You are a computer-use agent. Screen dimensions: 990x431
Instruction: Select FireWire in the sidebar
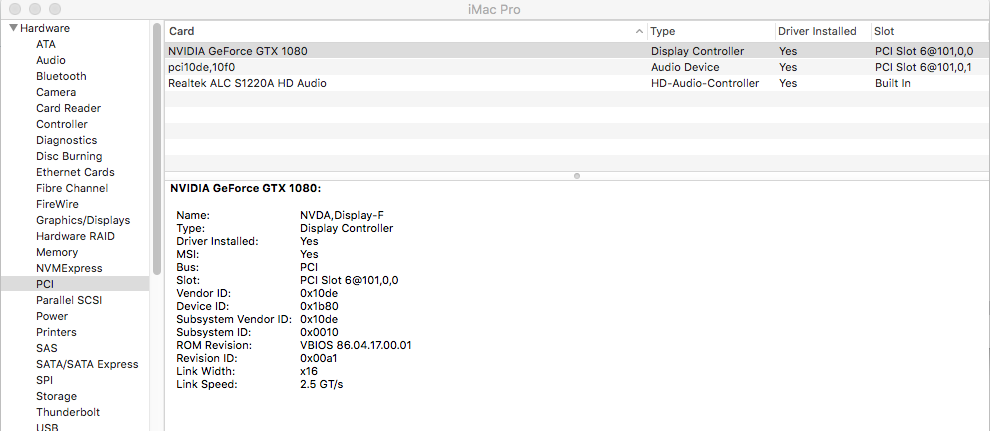coord(57,204)
